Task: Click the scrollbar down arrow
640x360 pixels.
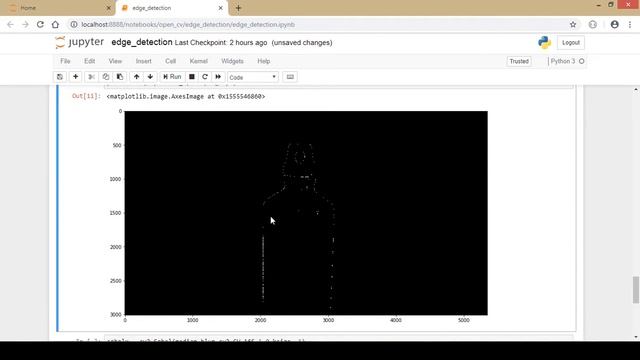Action: coord(636,337)
